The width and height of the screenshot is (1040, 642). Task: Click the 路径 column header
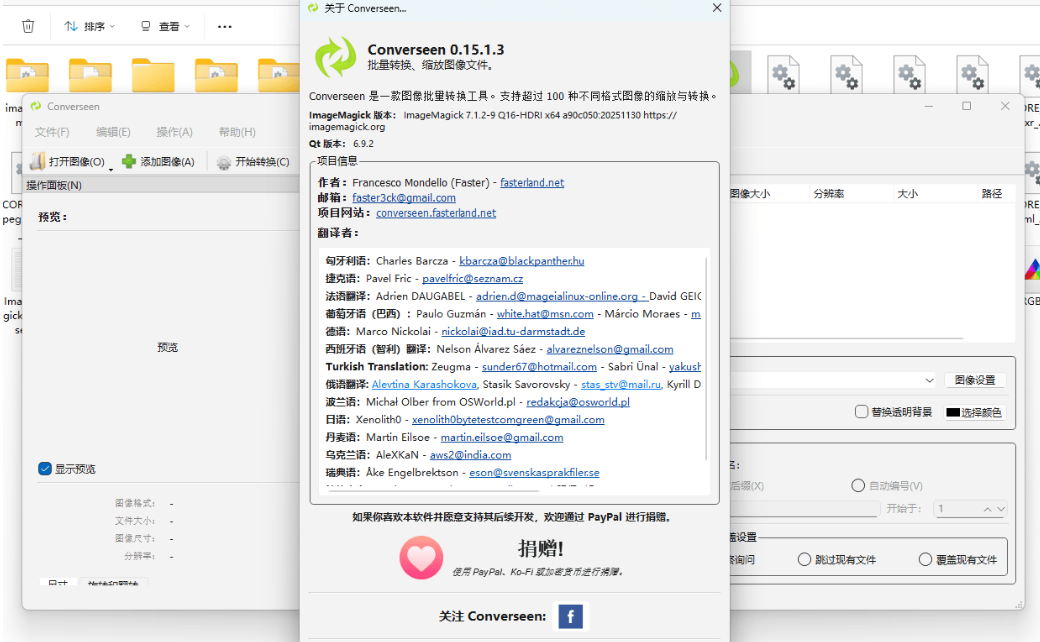click(x=992, y=194)
